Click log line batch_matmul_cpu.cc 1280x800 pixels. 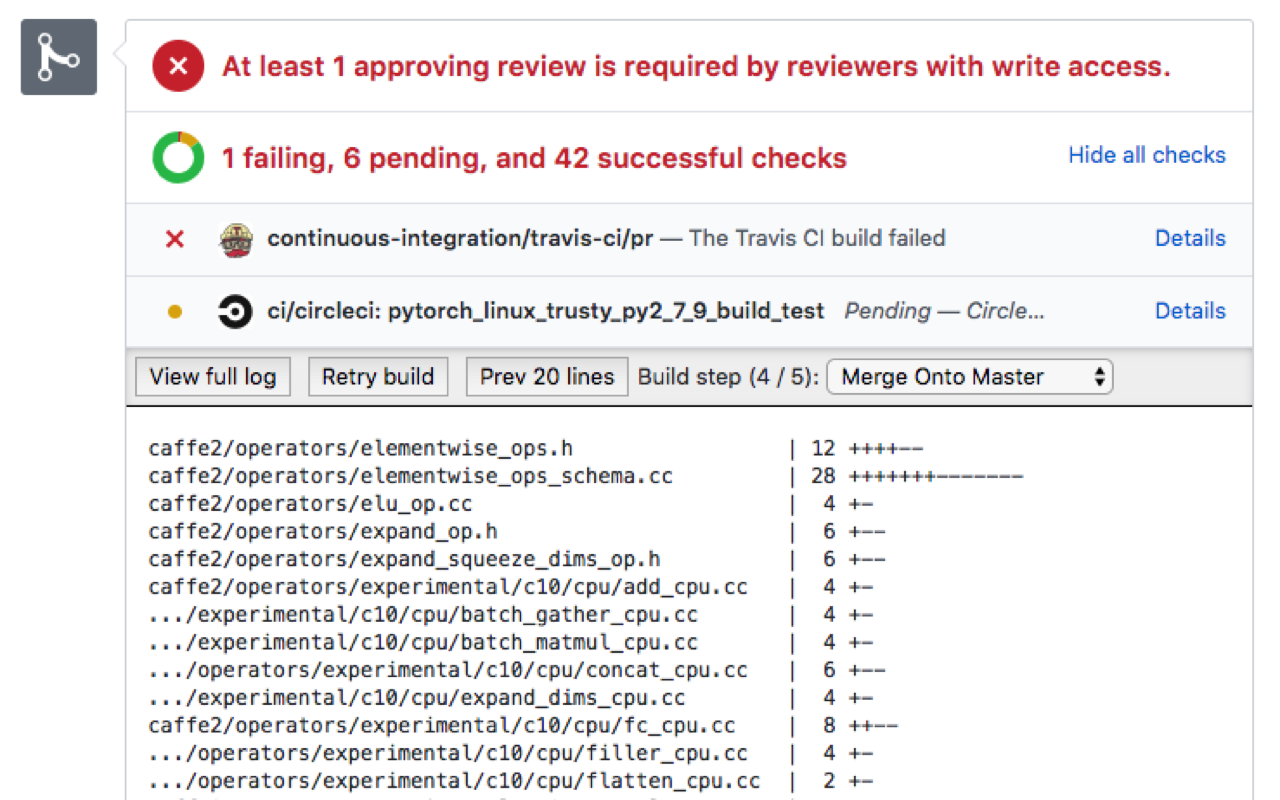tap(423, 643)
